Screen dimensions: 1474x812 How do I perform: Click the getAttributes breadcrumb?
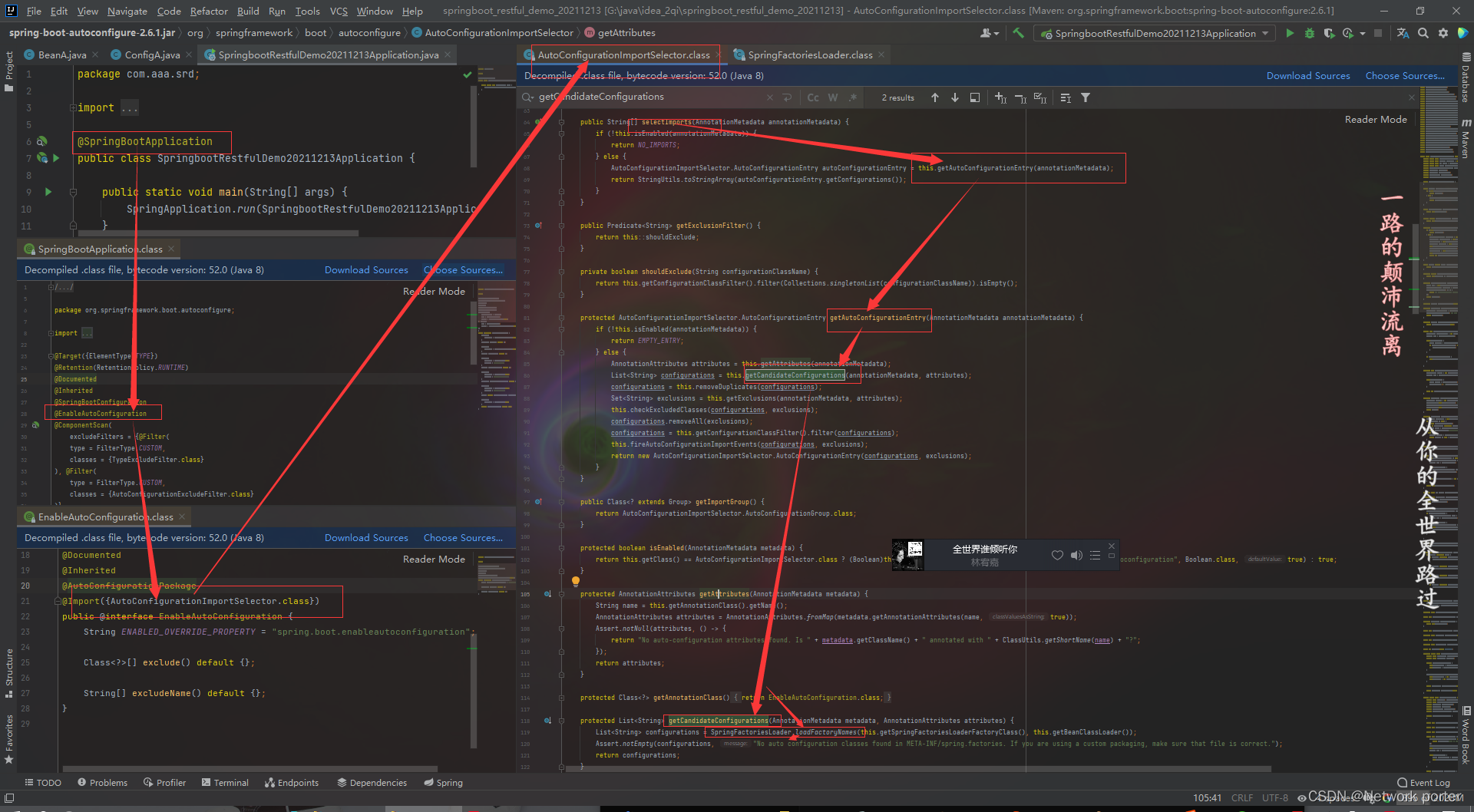620,33
